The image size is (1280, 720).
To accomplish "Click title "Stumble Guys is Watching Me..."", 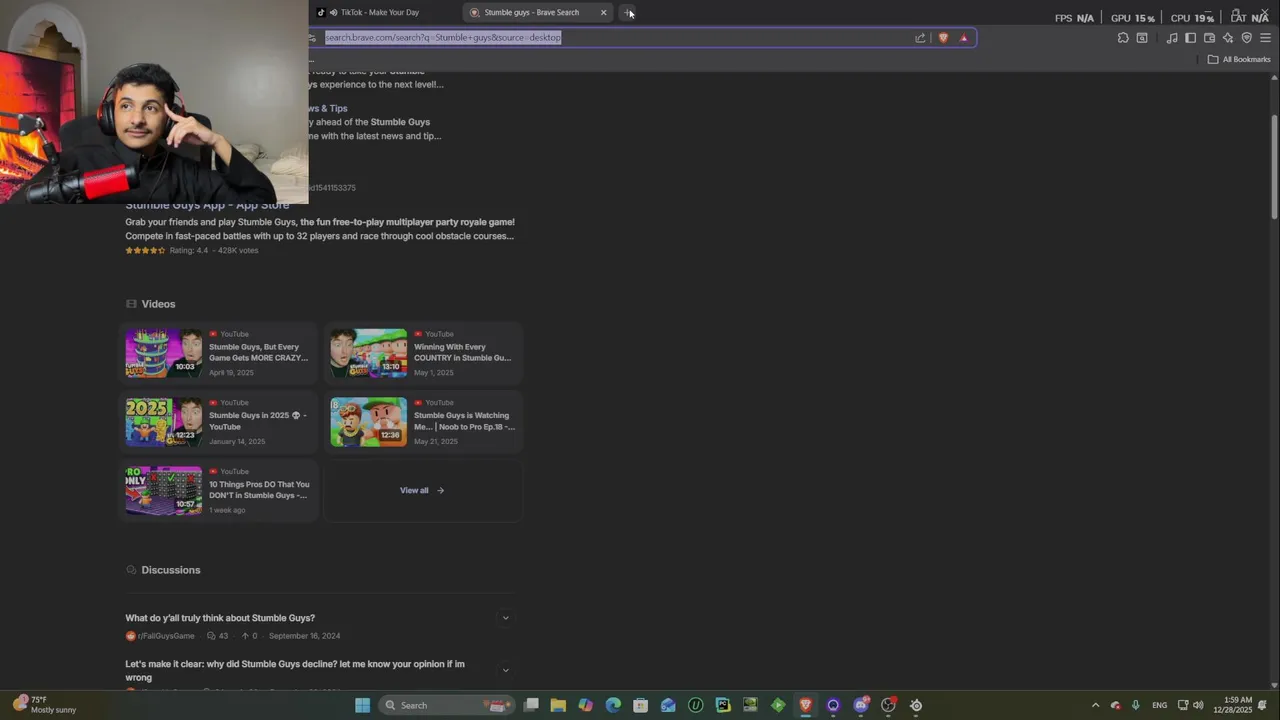I will pos(464,421).
